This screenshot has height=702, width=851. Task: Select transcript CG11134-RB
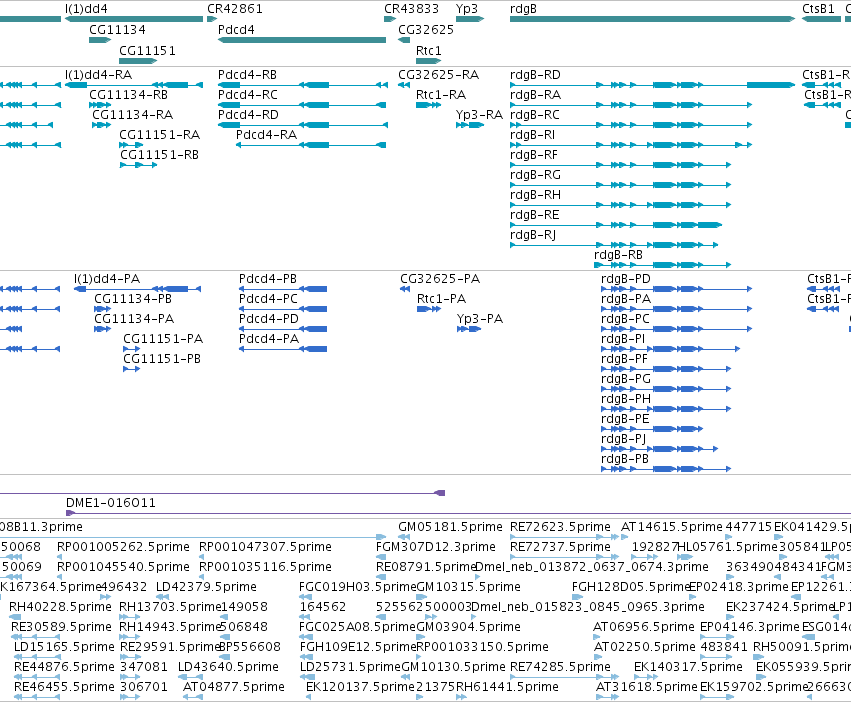pyautogui.click(x=128, y=94)
